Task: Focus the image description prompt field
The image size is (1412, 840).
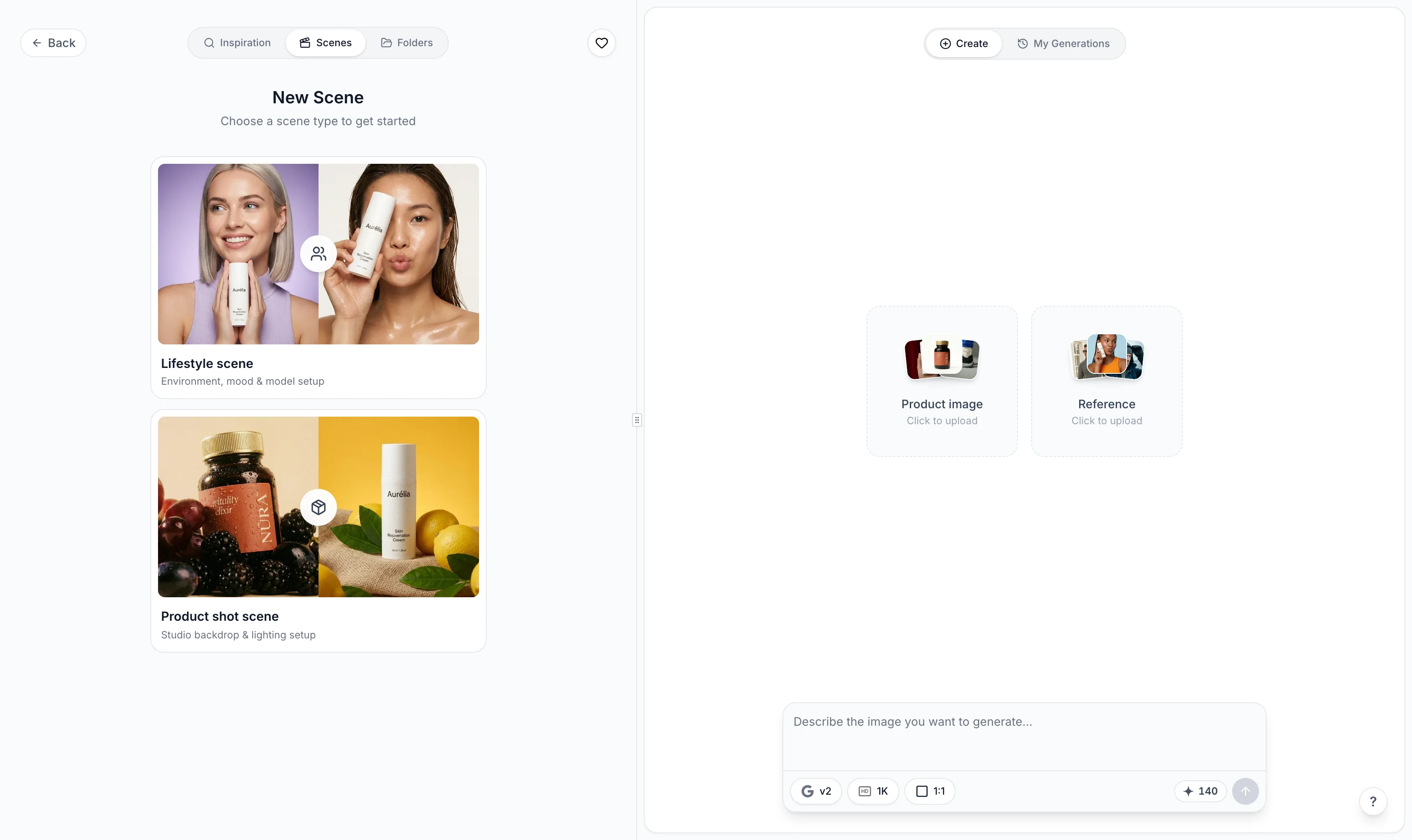Action: click(1024, 736)
